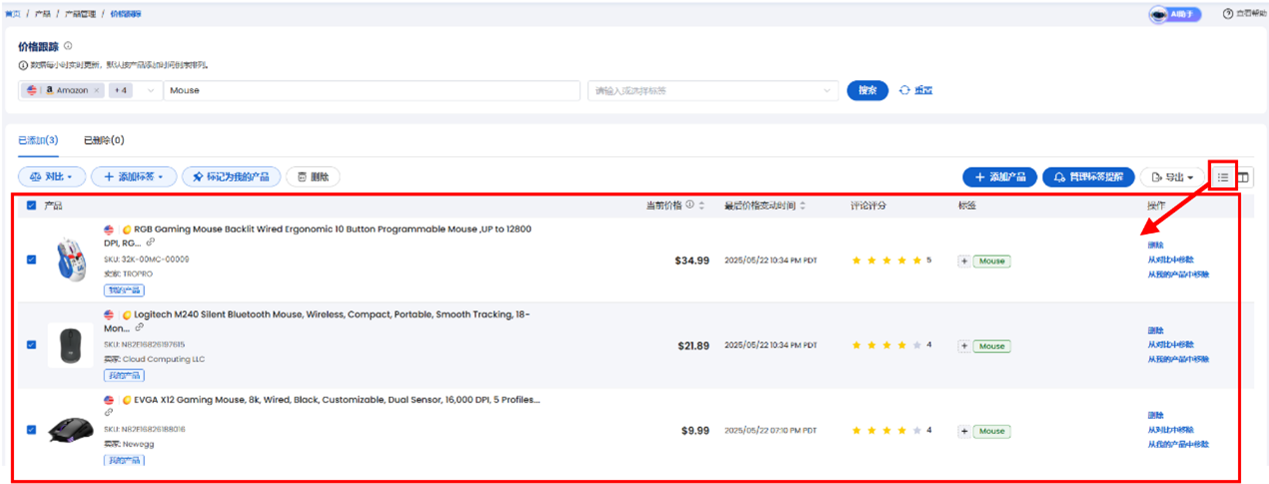The width and height of the screenshot is (1269, 484).
Task: Click the orange badge icon before RGB Gaming Mouse
Action: 126,229
